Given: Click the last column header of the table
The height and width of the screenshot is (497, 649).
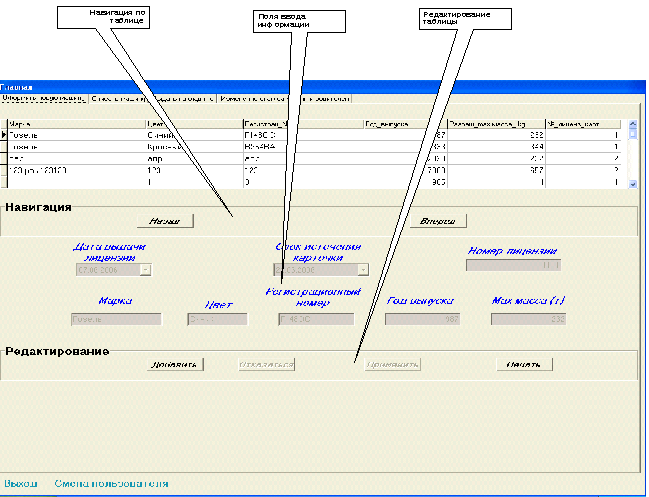Looking at the screenshot, I should click(583, 124).
